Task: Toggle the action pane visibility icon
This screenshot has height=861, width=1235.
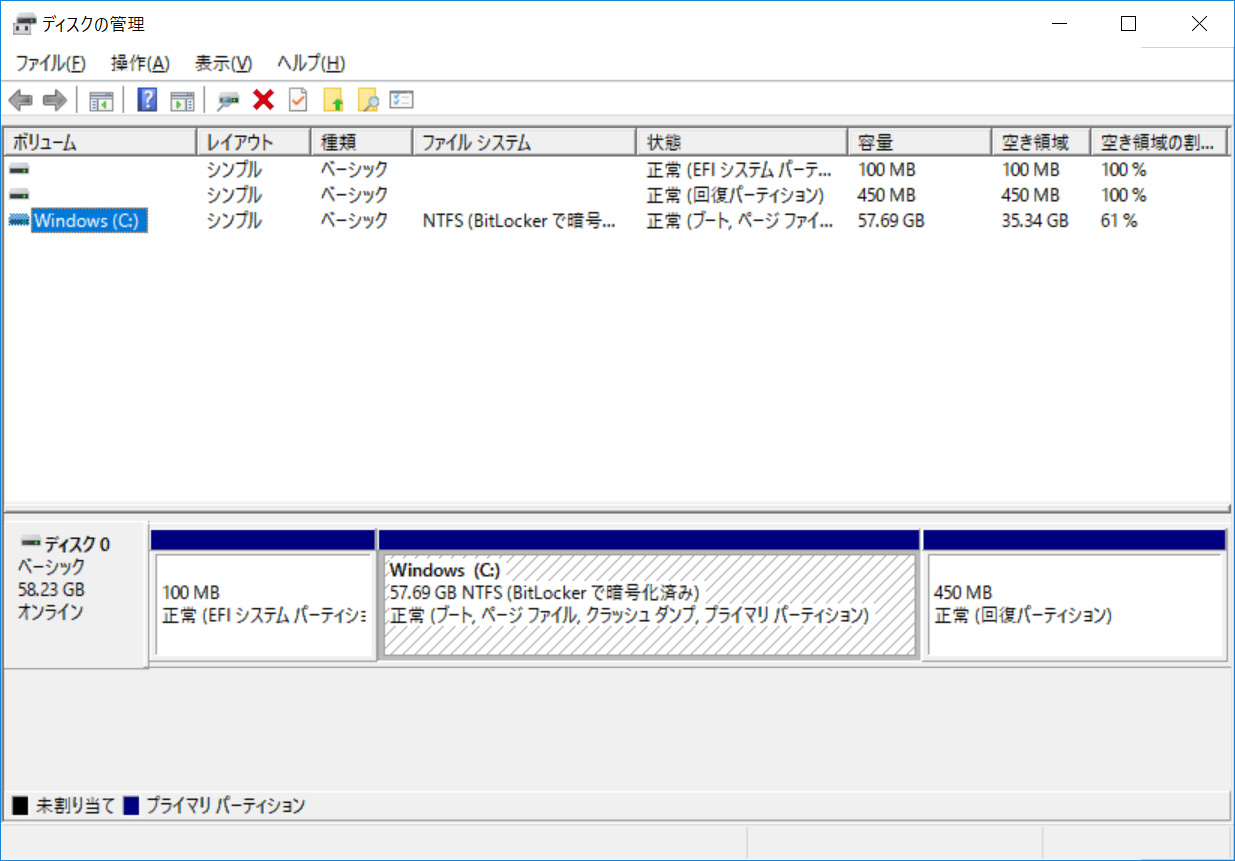Action: click(182, 99)
